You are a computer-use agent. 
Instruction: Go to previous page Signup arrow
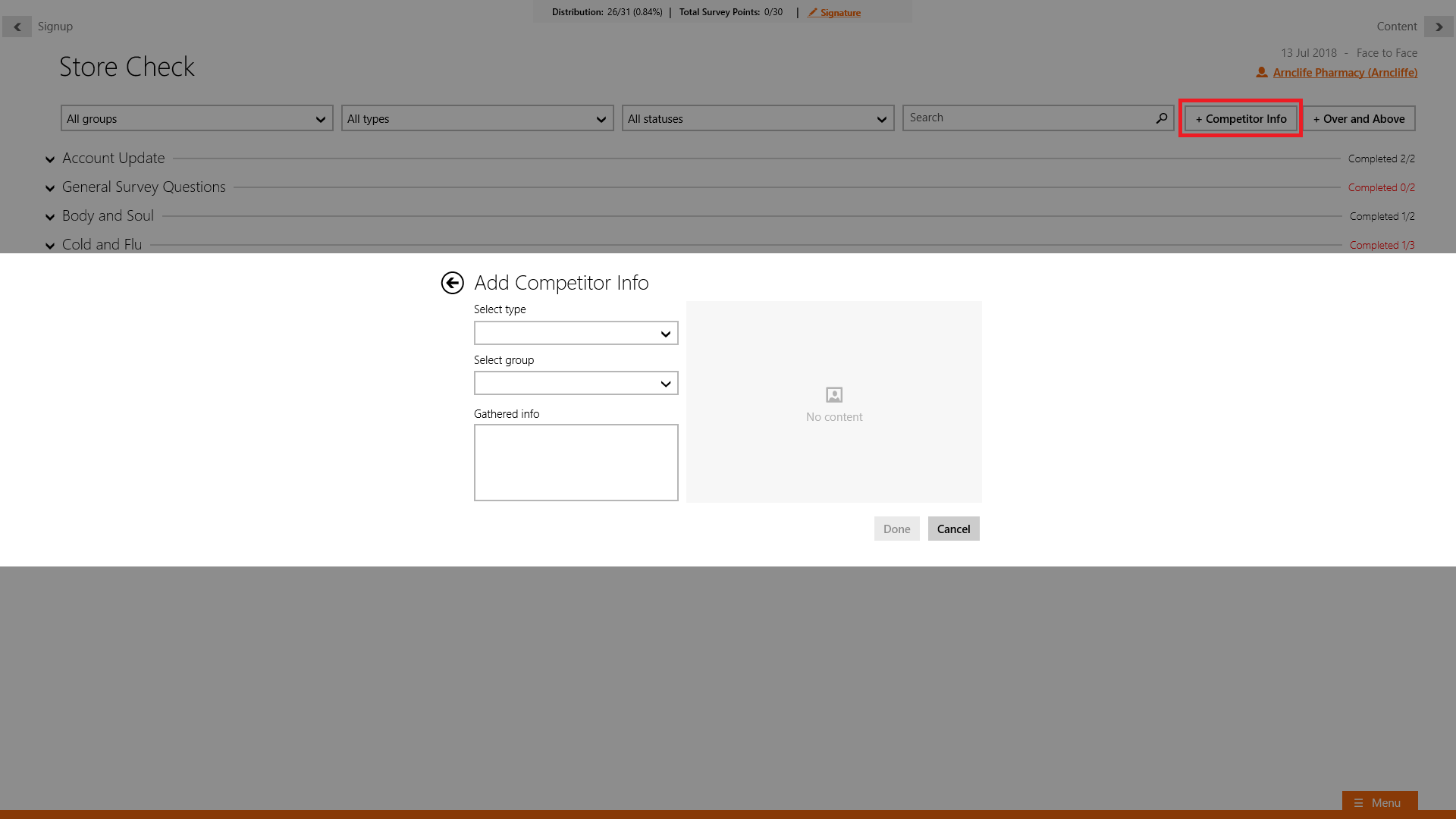point(17,27)
